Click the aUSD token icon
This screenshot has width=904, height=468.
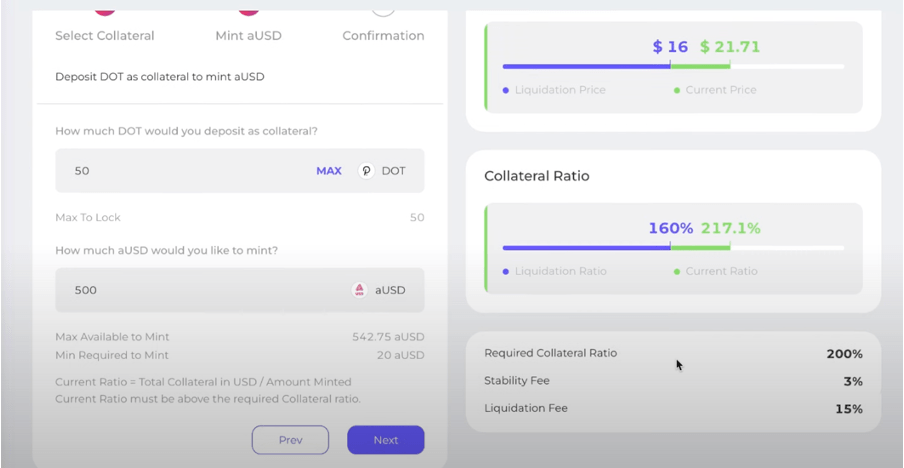click(x=360, y=290)
